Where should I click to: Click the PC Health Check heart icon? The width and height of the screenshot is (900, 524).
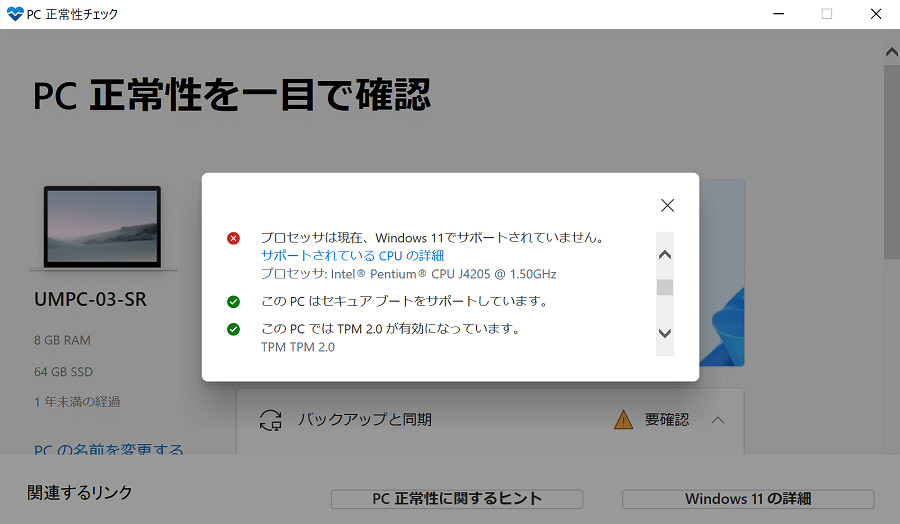point(14,14)
